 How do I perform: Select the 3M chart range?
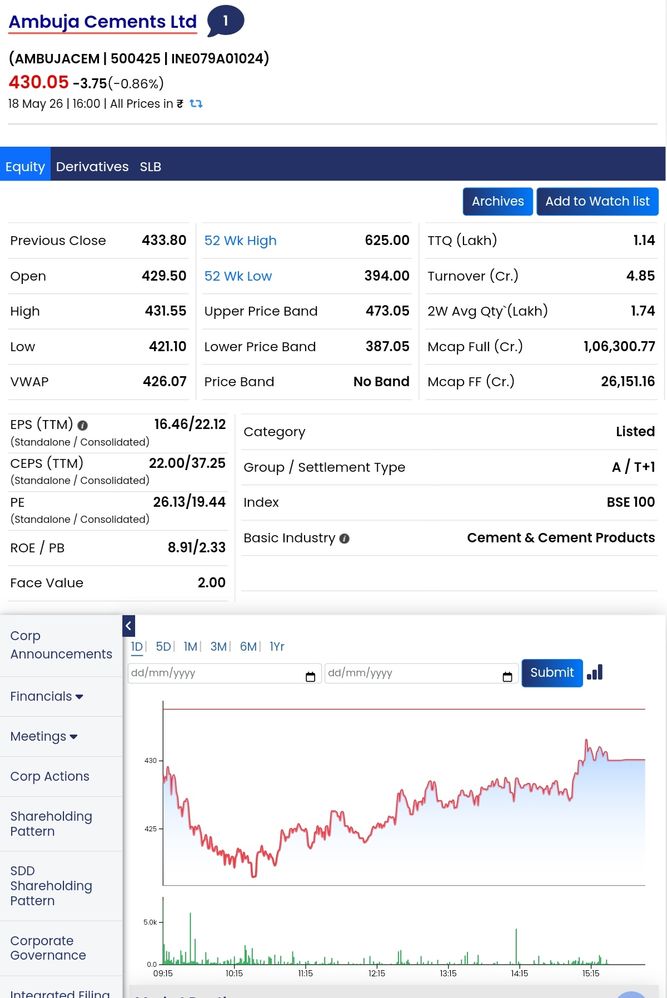pyautogui.click(x=218, y=647)
